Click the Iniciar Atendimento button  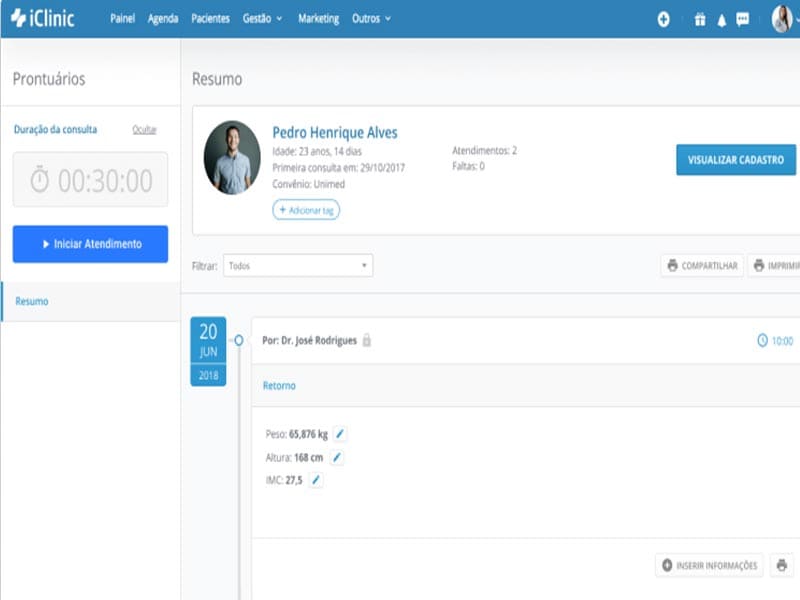point(90,244)
